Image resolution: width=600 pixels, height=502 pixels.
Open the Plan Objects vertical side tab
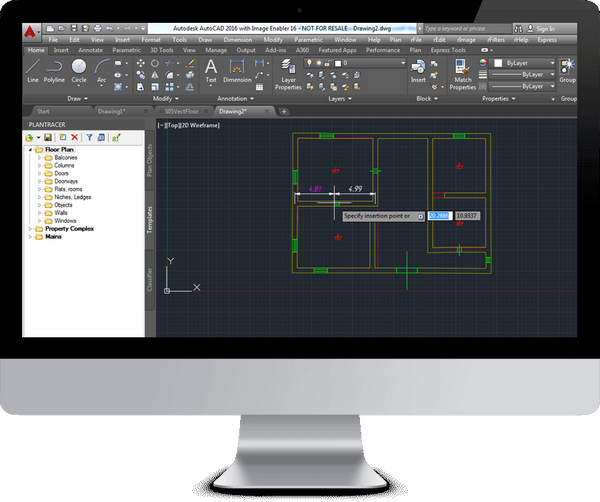tap(150, 160)
